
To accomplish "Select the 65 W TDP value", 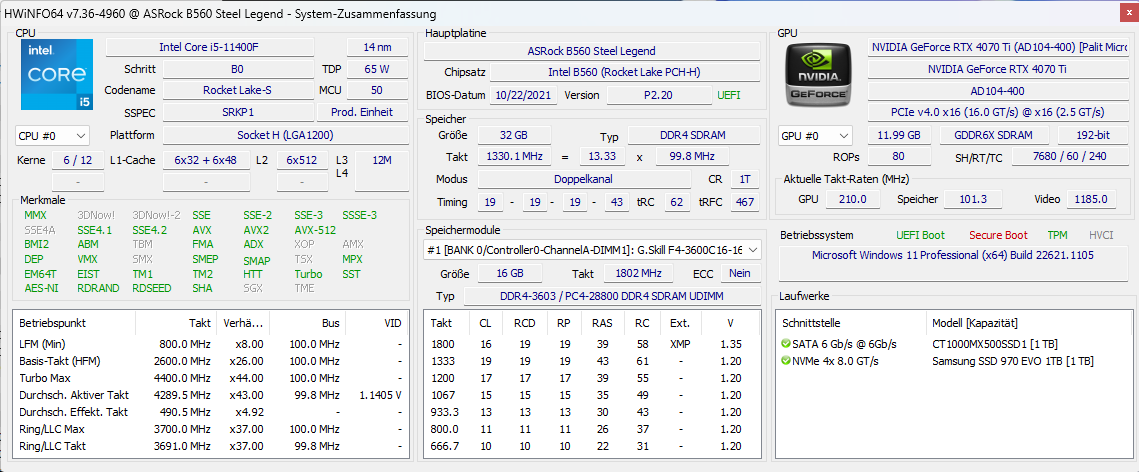I will [x=377, y=69].
